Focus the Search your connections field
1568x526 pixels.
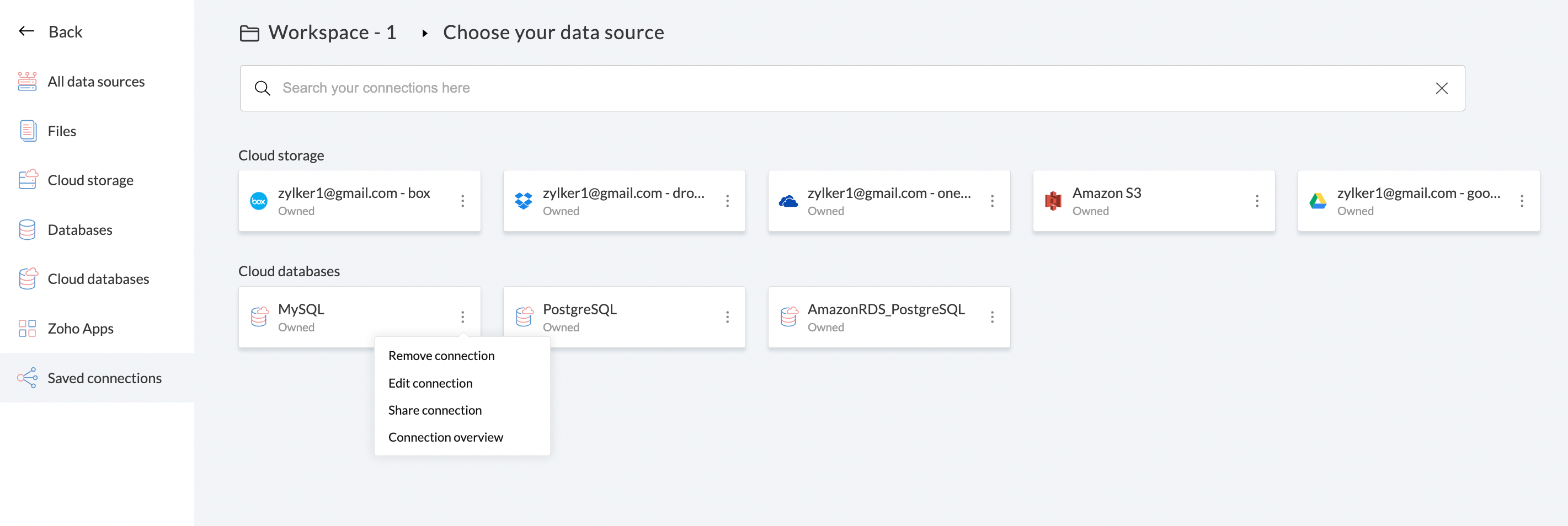852,88
